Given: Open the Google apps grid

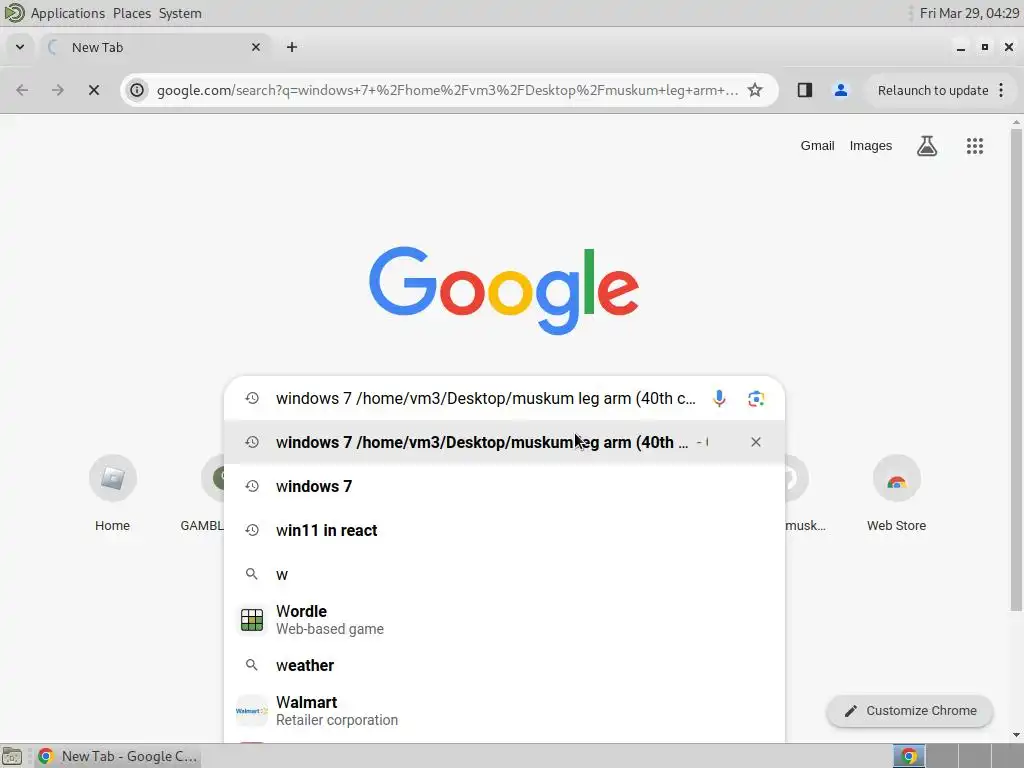Looking at the screenshot, I should (974, 146).
